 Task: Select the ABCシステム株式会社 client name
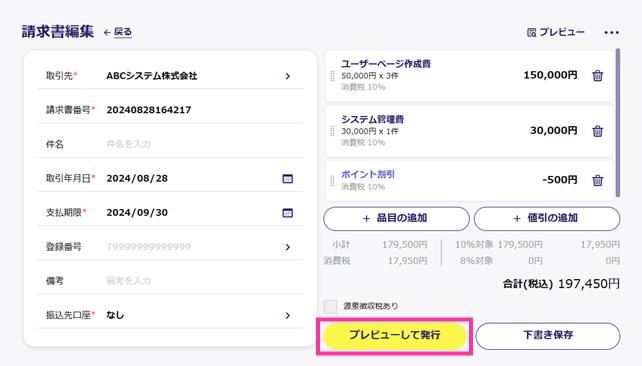(x=151, y=76)
